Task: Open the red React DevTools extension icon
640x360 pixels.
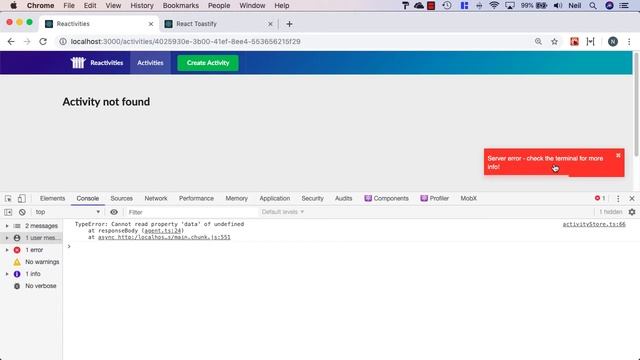Action: point(574,42)
